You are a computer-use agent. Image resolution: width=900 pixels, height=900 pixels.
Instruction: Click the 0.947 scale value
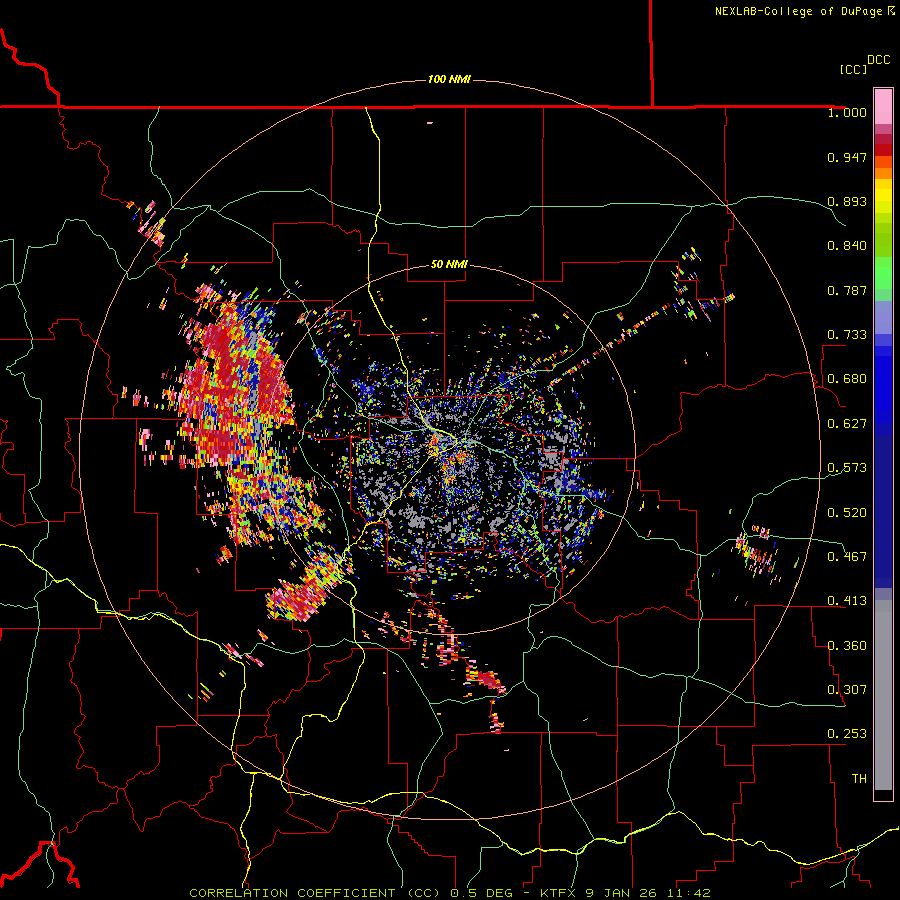pyautogui.click(x=847, y=157)
